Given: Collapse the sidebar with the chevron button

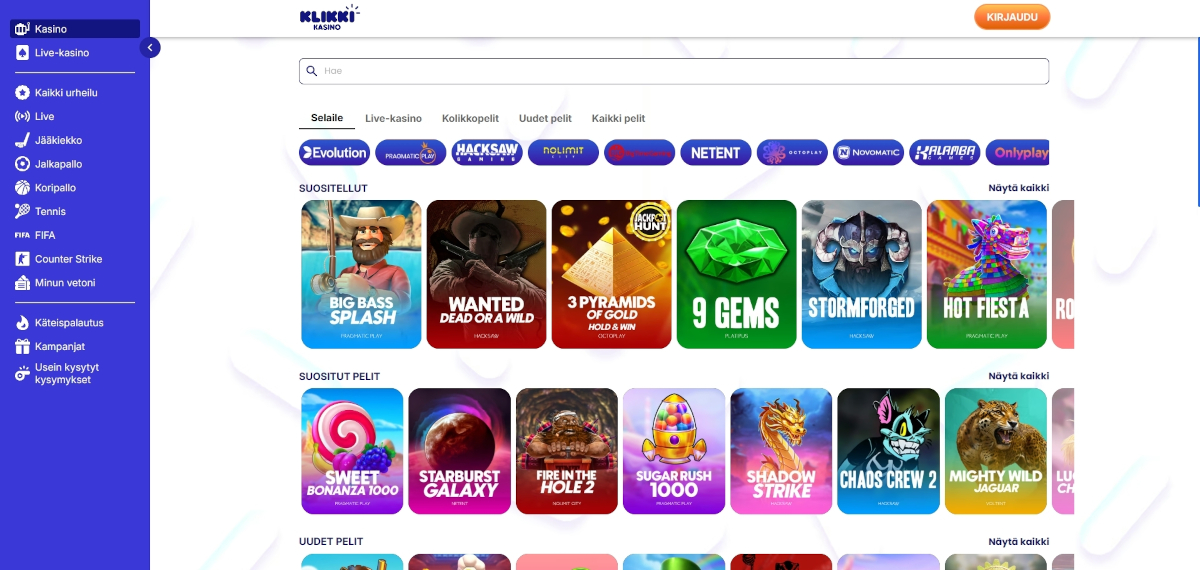Looking at the screenshot, I should click(150, 47).
